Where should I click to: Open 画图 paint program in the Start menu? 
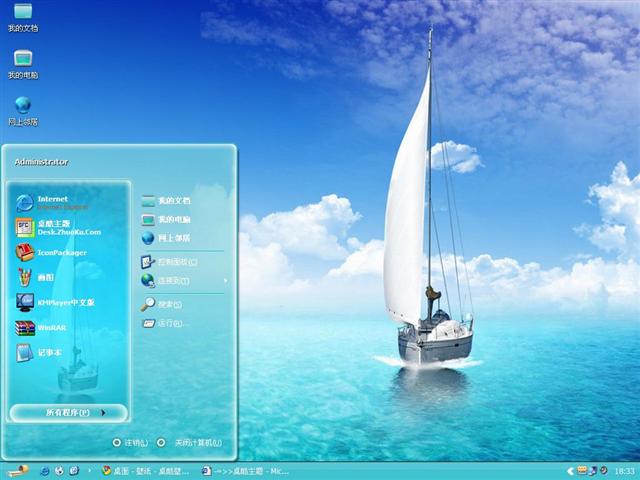click(36, 278)
